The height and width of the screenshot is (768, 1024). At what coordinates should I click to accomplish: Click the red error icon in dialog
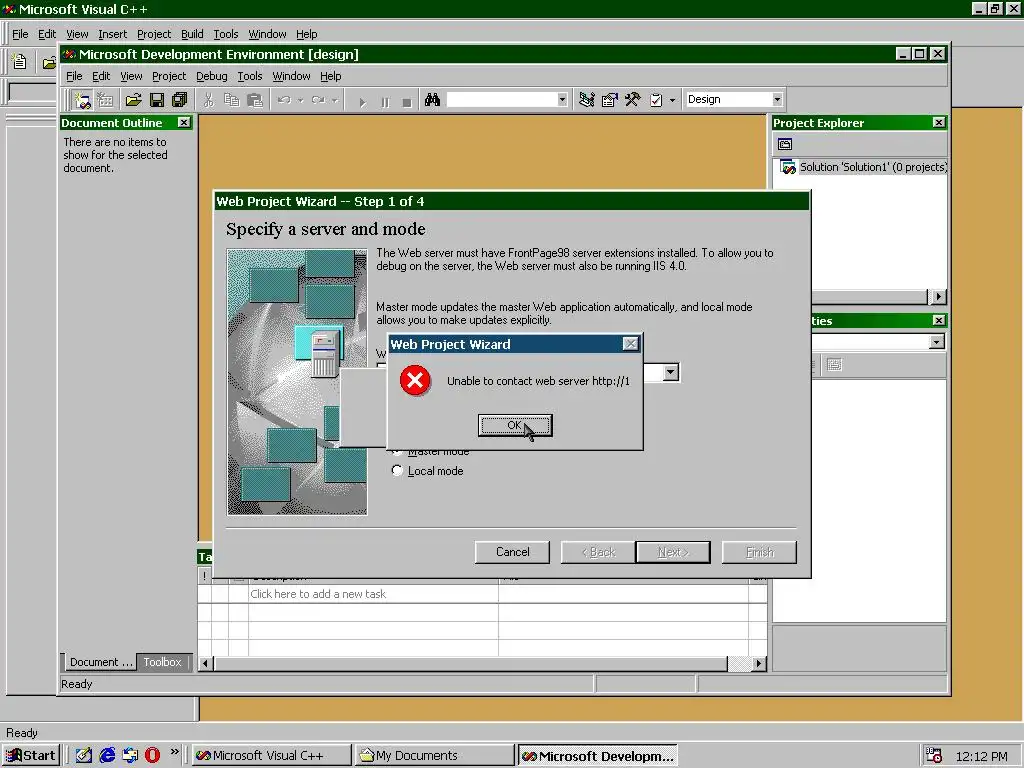[415, 381]
